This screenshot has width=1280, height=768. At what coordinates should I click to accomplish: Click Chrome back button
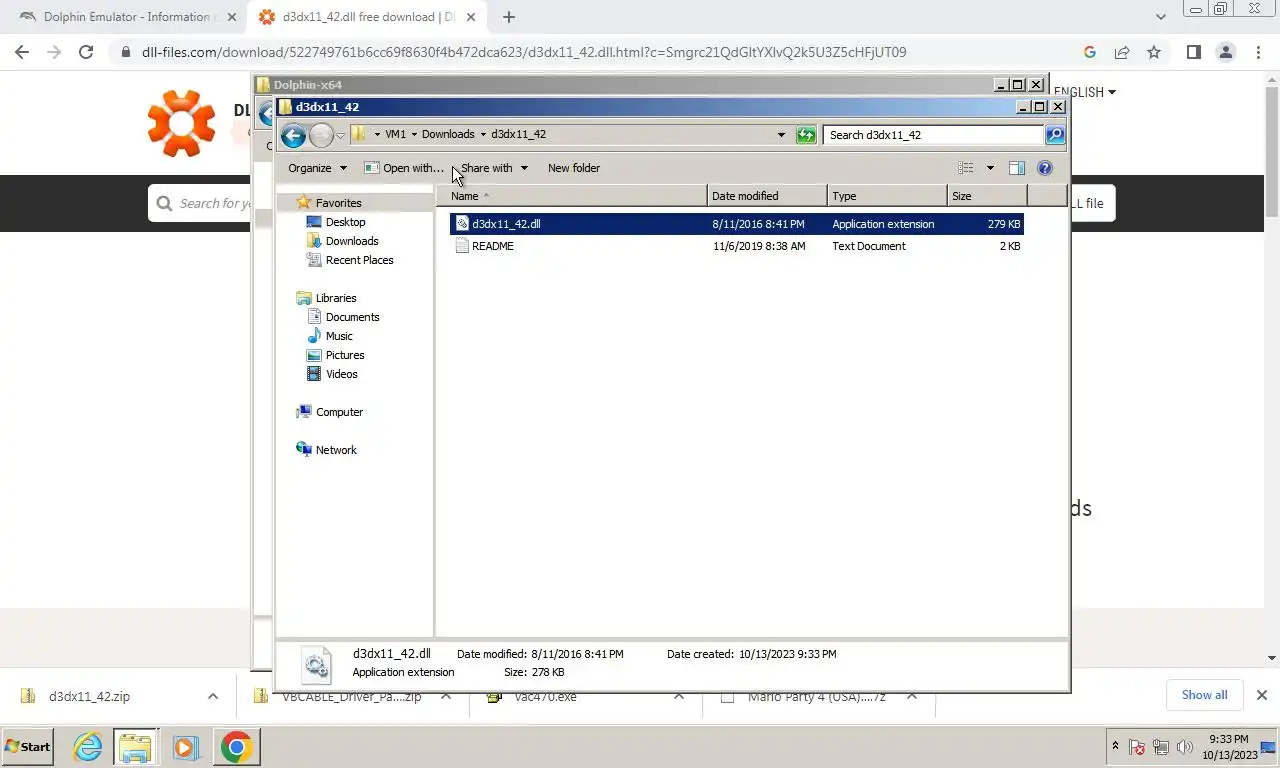[x=23, y=52]
